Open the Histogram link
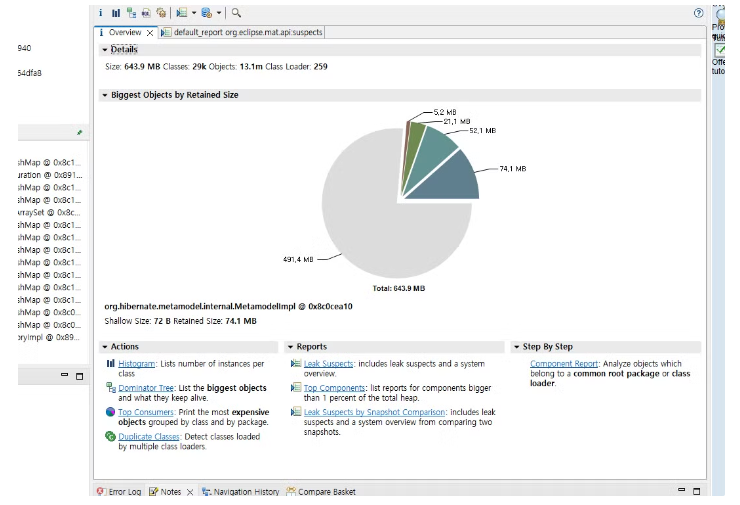The height and width of the screenshot is (505, 740). 136,363
